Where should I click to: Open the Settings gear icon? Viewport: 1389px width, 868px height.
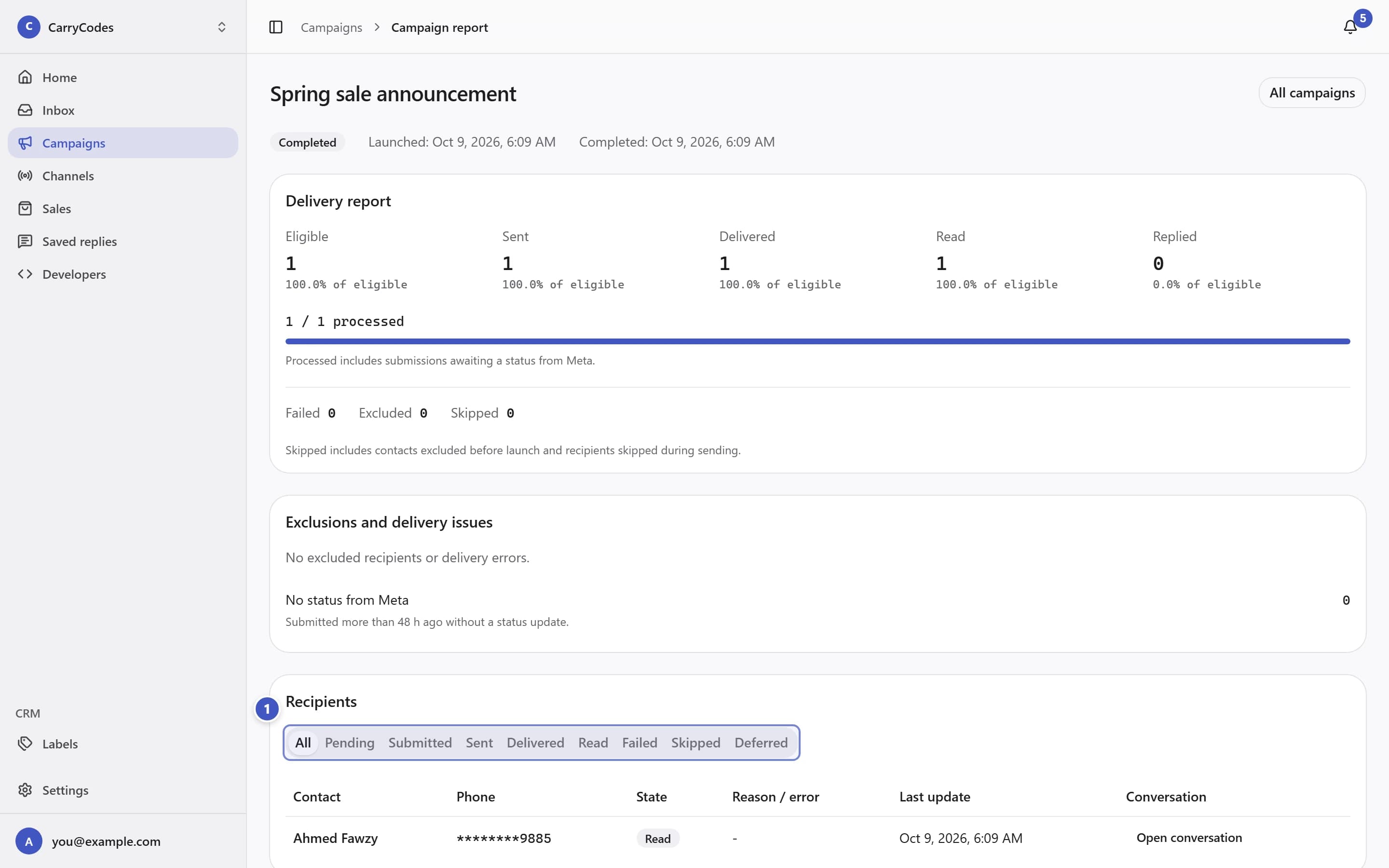[x=25, y=790]
